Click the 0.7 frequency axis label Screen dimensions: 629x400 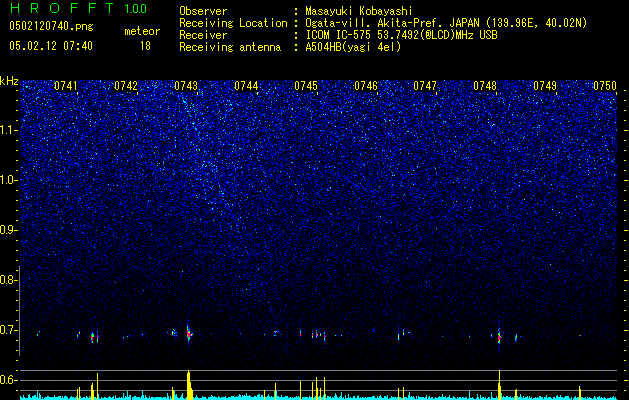(8, 330)
